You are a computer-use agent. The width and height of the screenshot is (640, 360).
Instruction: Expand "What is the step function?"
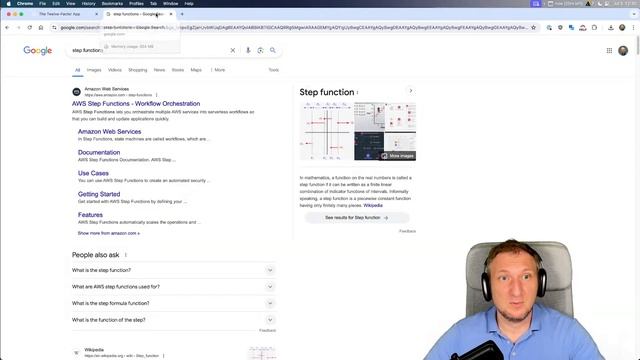[174, 270]
